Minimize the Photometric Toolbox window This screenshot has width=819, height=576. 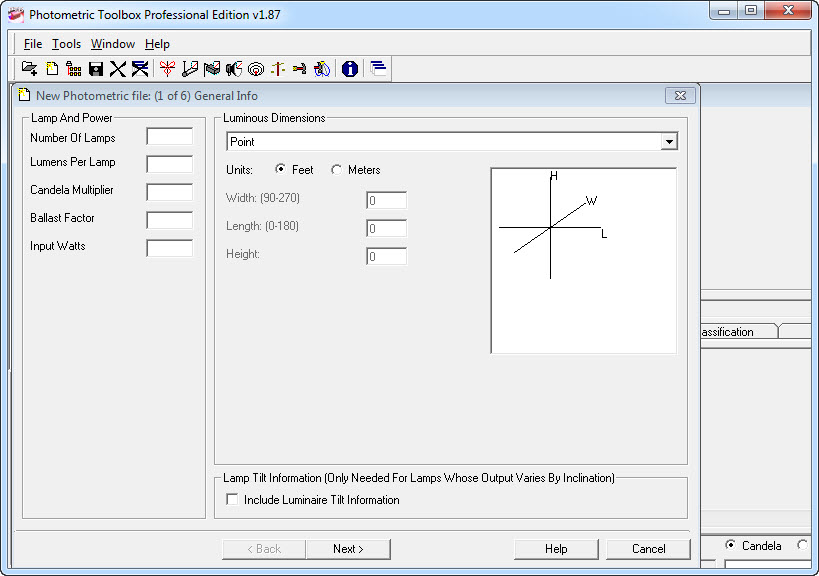[724, 10]
